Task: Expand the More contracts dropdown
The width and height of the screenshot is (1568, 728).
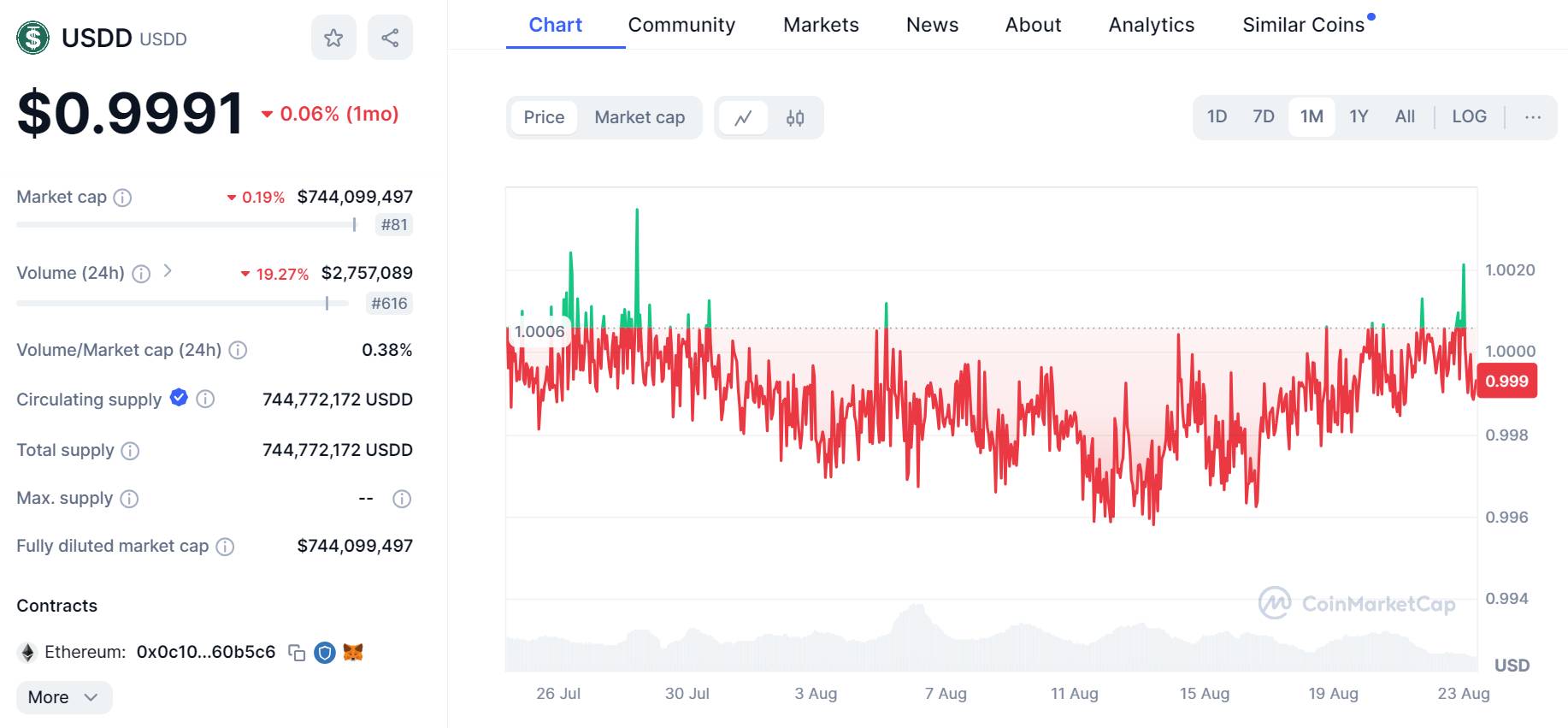Action: pos(64,697)
